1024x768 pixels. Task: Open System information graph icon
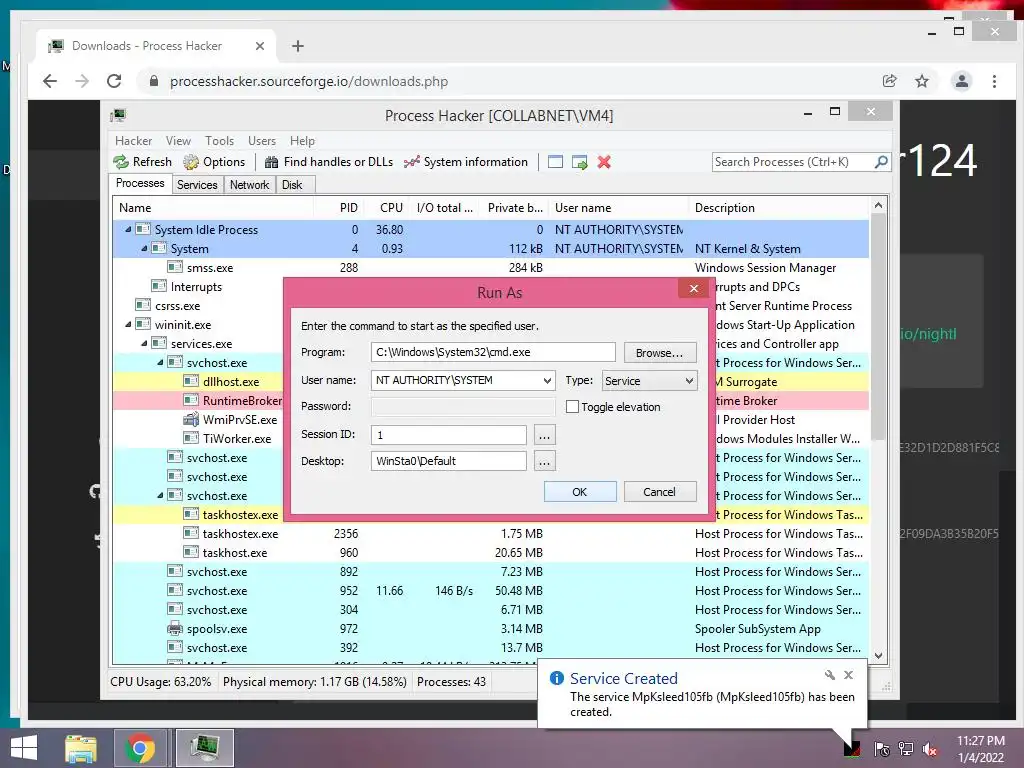coord(411,162)
